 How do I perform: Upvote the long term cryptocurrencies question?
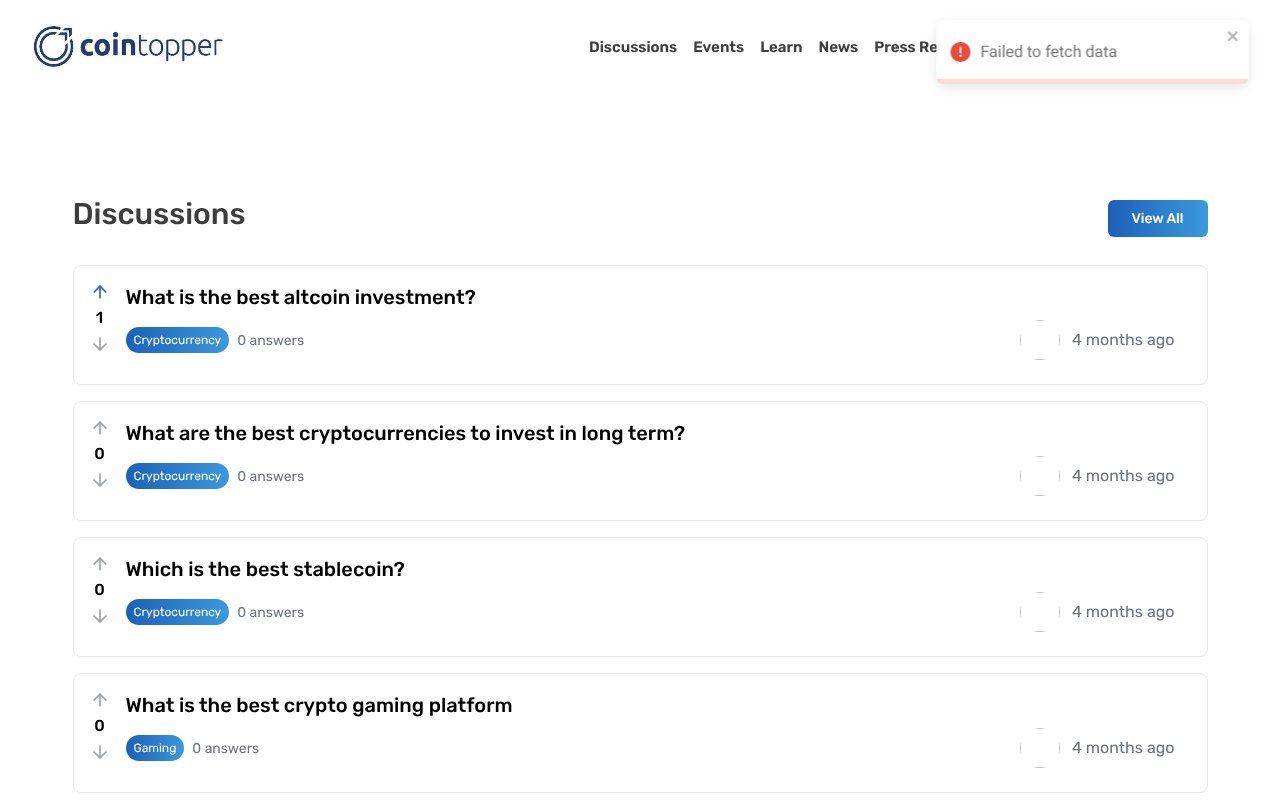pos(99,428)
